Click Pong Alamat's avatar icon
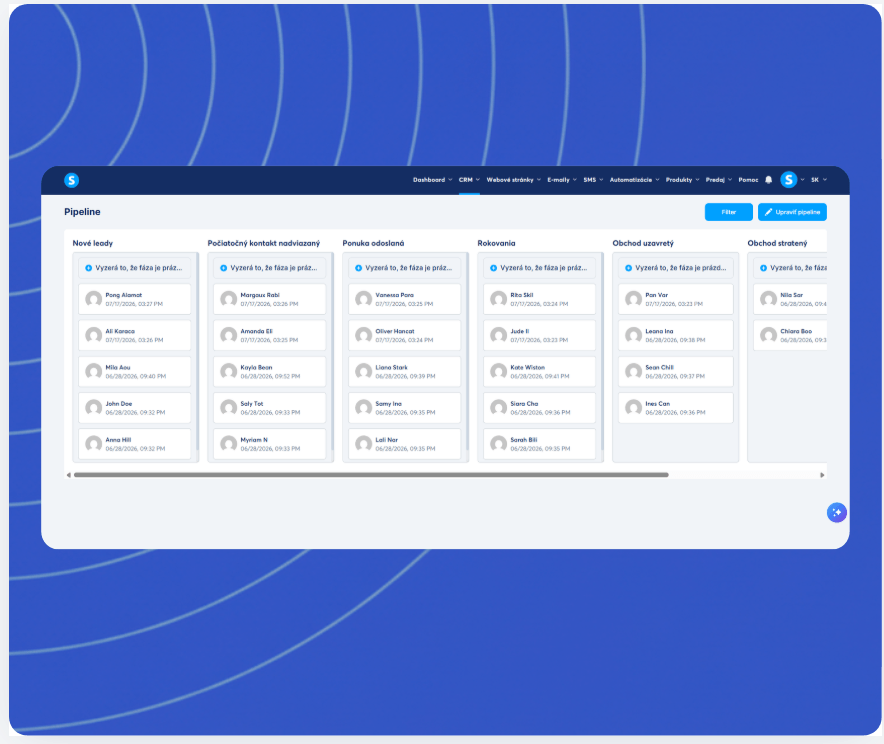This screenshot has width=884, height=744. point(94,299)
